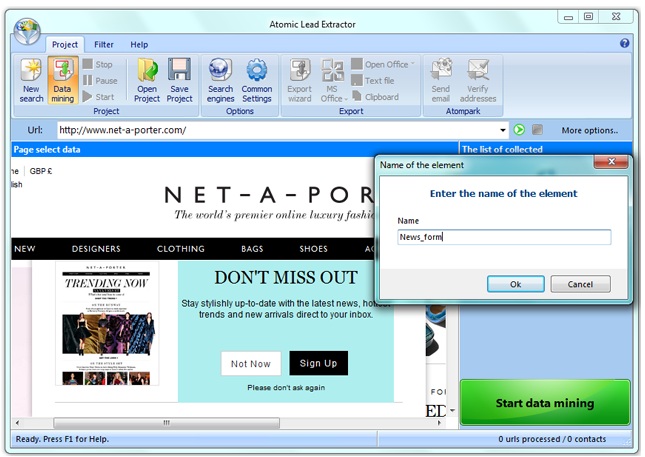This screenshot has height=457, width=645.
Task: Select the Data mining tool
Action: tap(63, 80)
